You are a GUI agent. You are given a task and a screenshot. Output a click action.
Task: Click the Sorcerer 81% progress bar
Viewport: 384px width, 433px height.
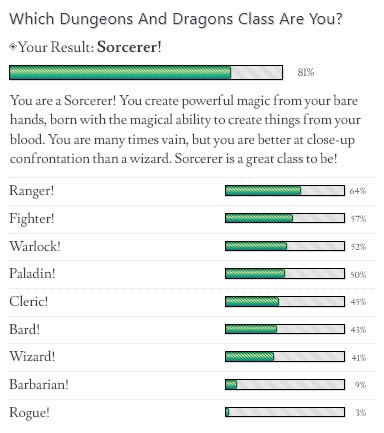tap(146, 72)
